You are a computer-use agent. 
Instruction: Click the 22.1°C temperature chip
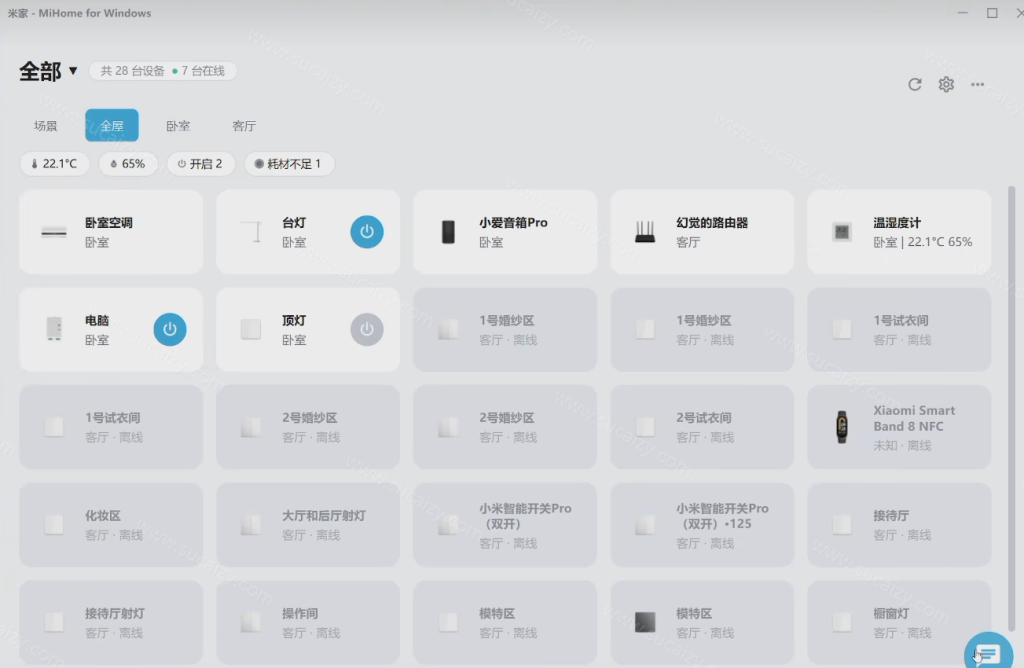coord(54,164)
